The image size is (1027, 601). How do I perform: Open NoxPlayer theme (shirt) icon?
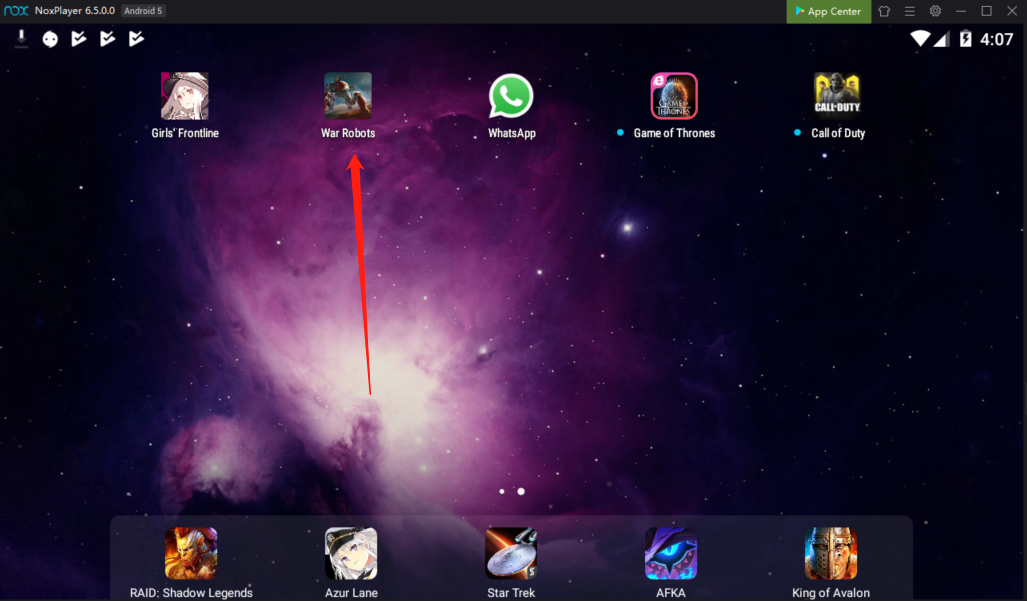884,11
